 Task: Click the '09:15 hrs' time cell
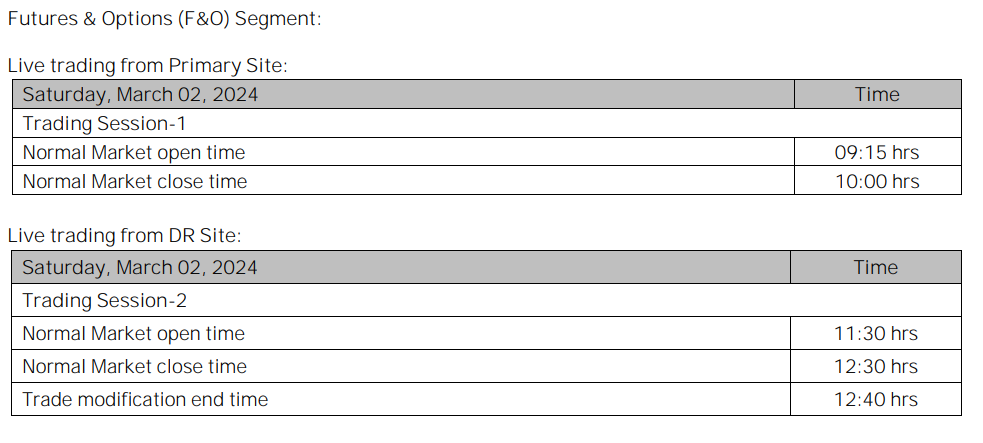[877, 153]
